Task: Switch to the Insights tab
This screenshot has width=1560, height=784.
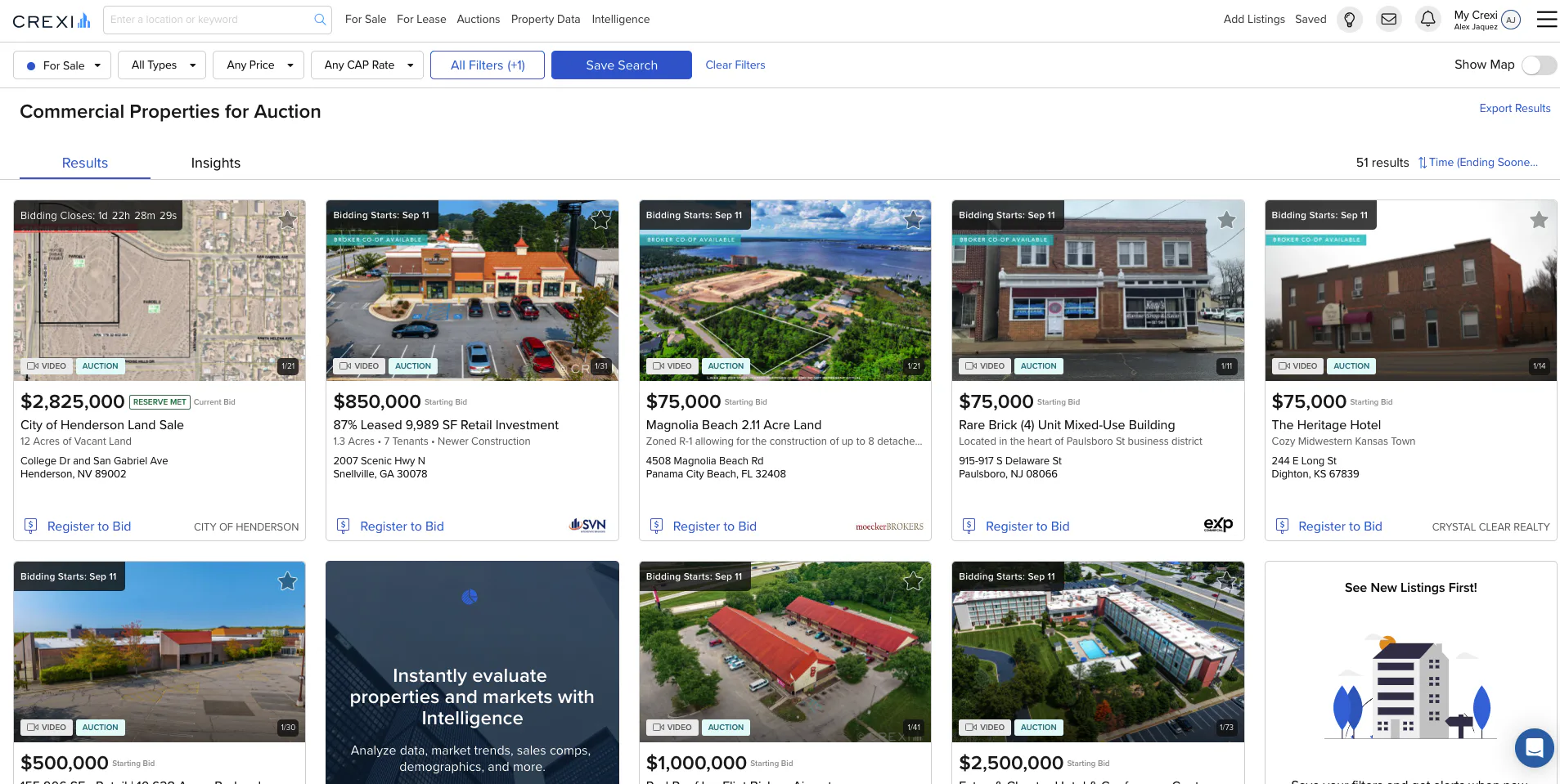Action: (x=216, y=163)
